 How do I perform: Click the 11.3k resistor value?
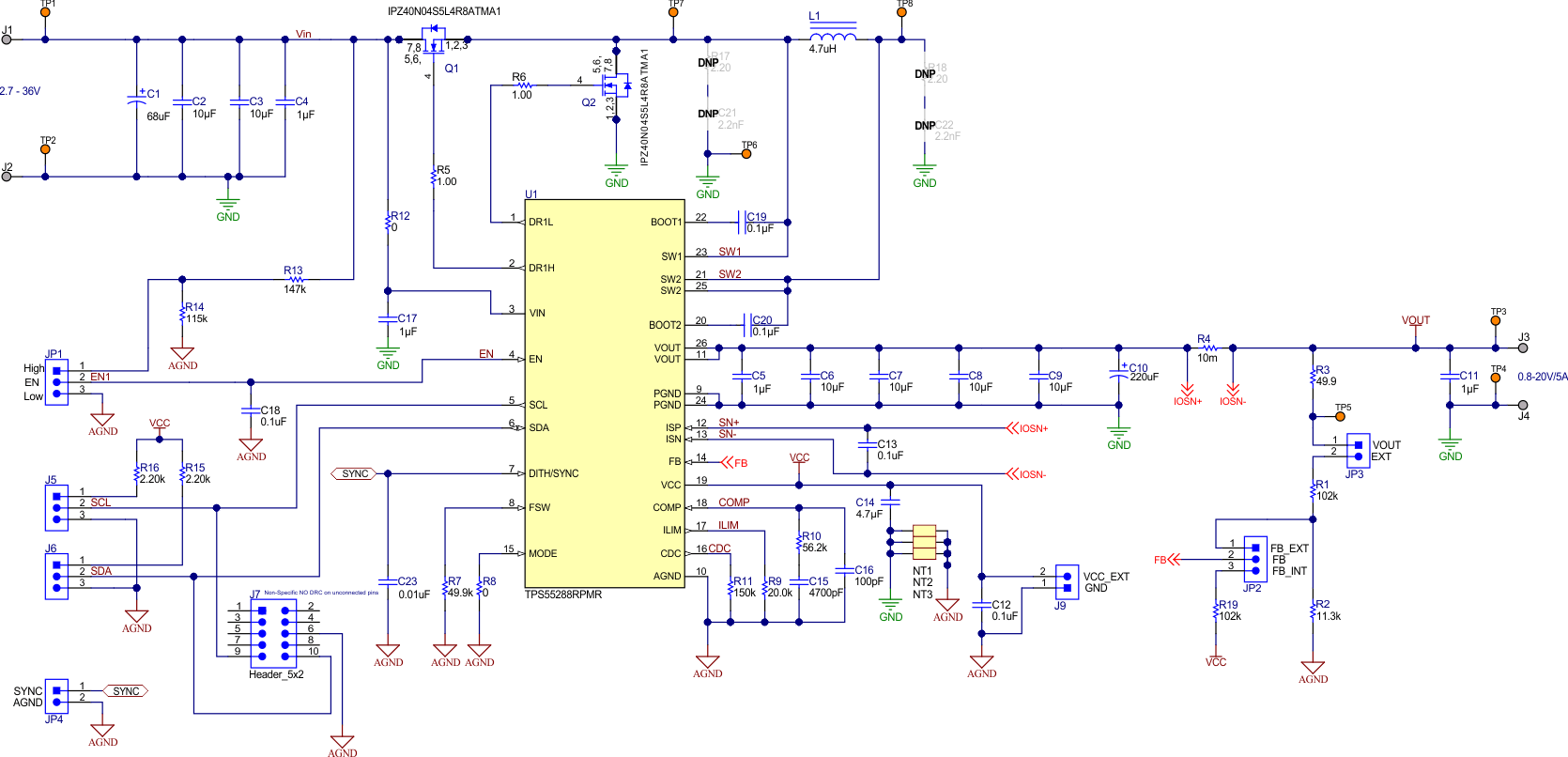1328,616
